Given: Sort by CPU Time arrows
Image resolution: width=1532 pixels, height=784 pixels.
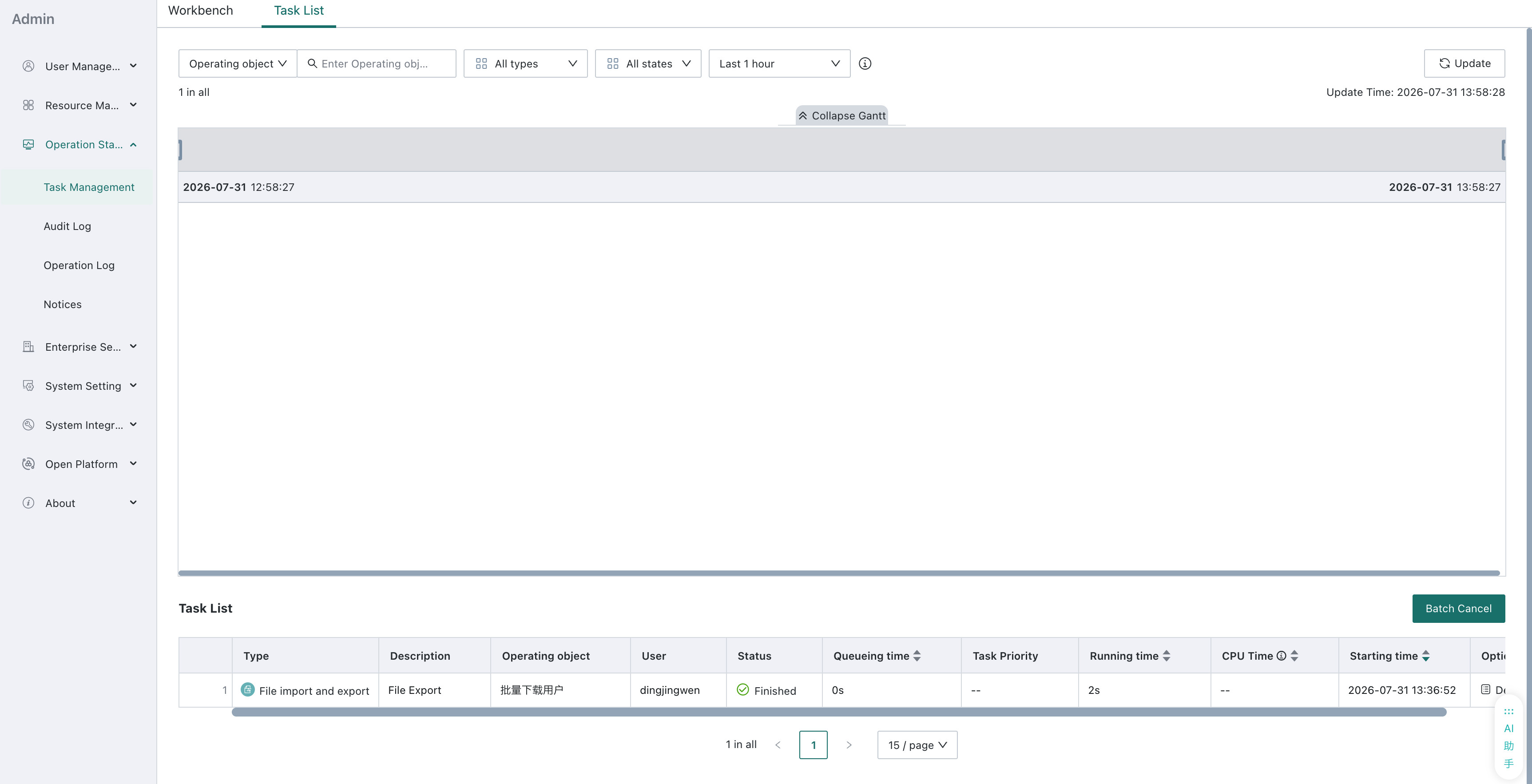Looking at the screenshot, I should [1294, 656].
